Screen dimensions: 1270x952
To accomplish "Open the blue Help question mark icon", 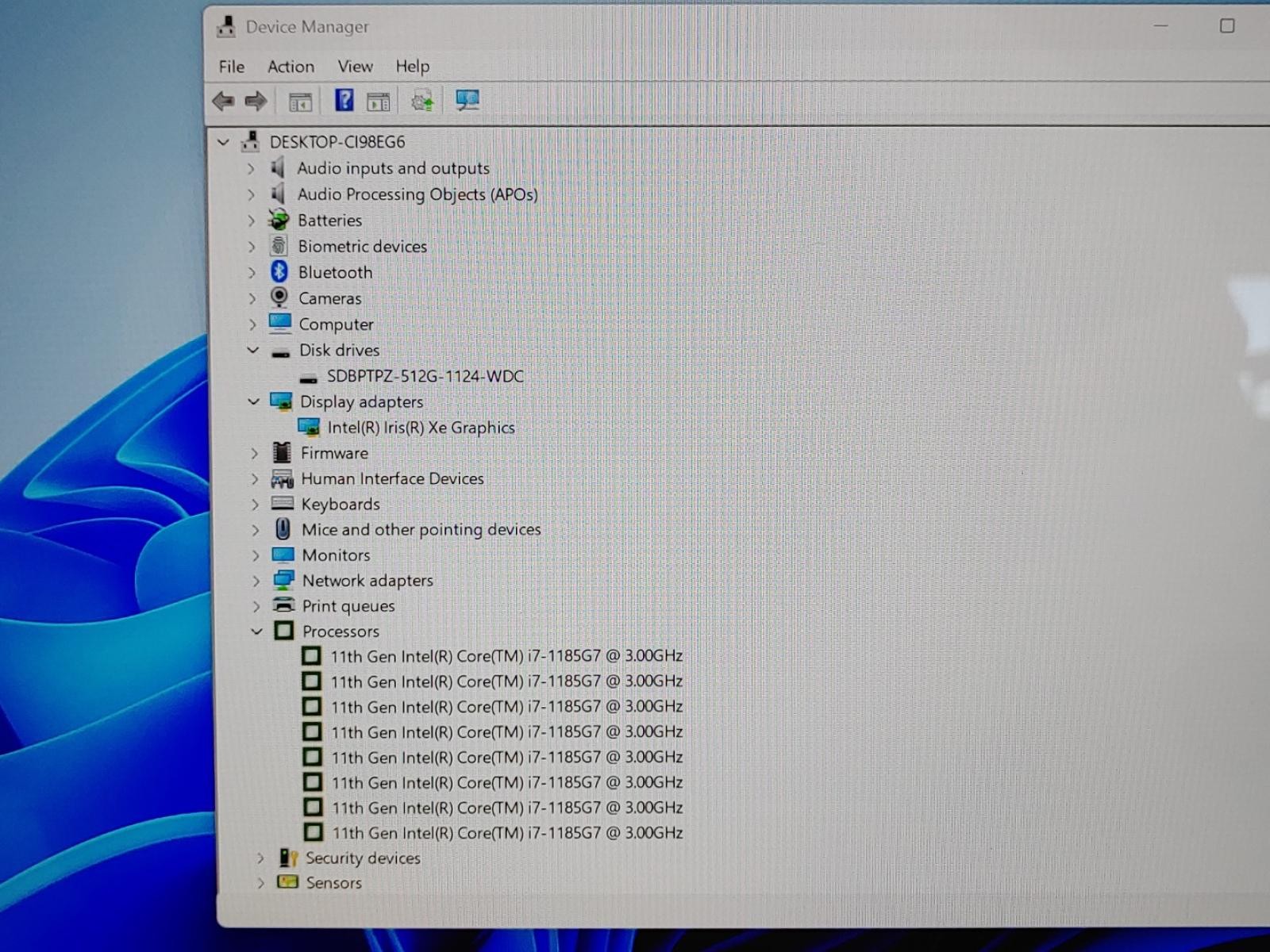I will (344, 100).
